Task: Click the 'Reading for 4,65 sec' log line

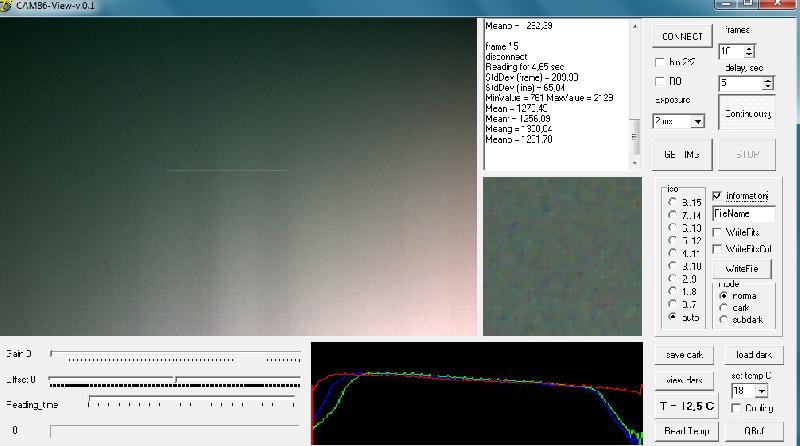Action: point(524,67)
